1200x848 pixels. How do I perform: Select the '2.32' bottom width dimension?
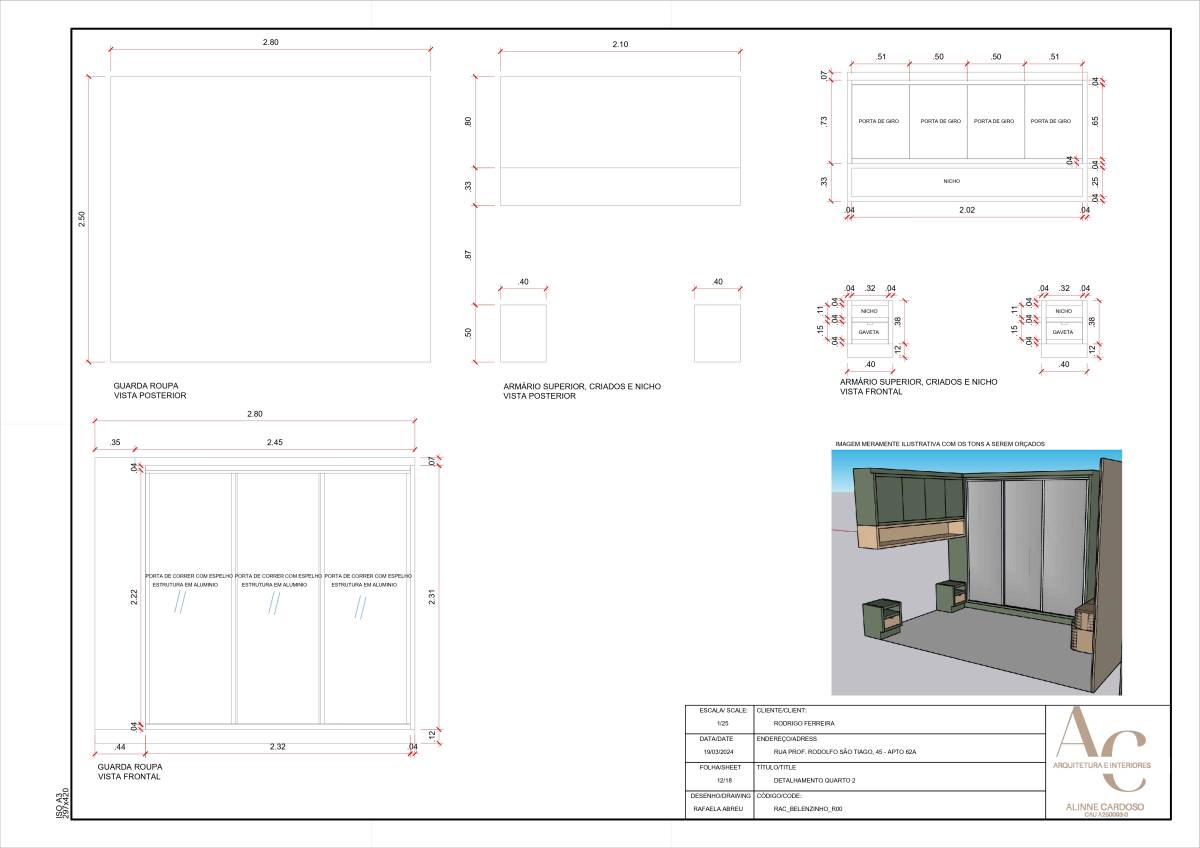tap(277, 747)
